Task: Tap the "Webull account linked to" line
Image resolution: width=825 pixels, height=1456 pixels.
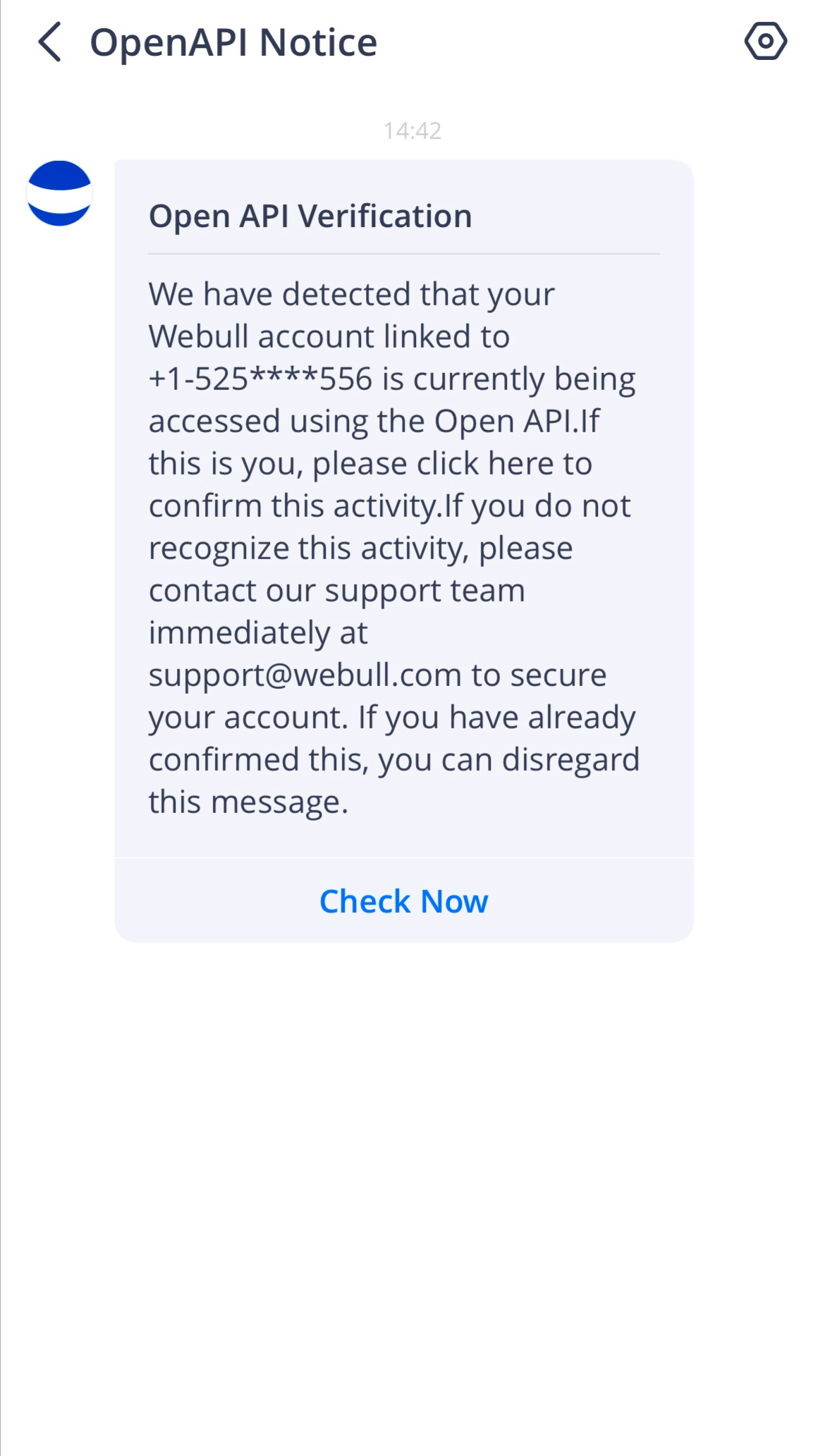Action: click(329, 336)
